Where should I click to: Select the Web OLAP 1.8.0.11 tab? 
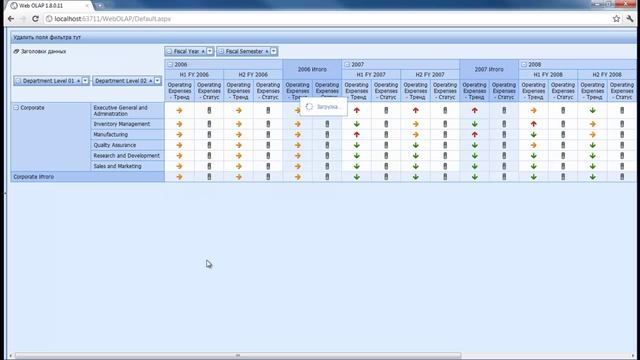tap(49, 6)
